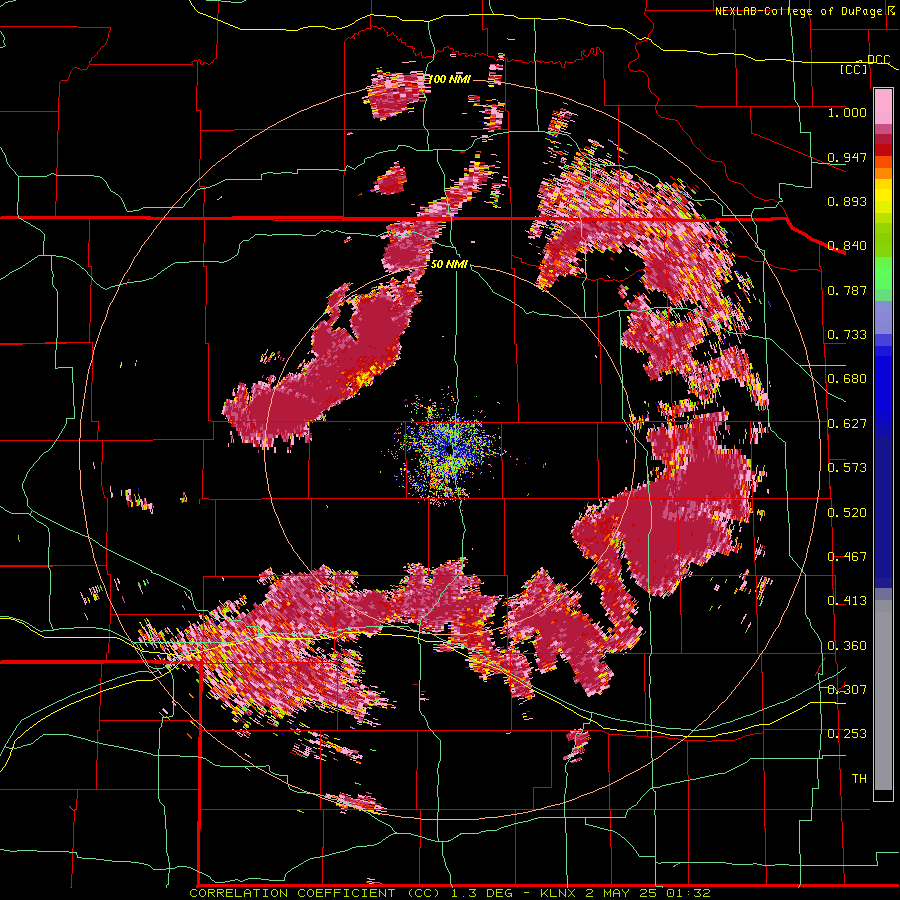The width and height of the screenshot is (900, 900).
Task: Click the 01:32 timestamp in caption
Action: click(x=689, y=893)
